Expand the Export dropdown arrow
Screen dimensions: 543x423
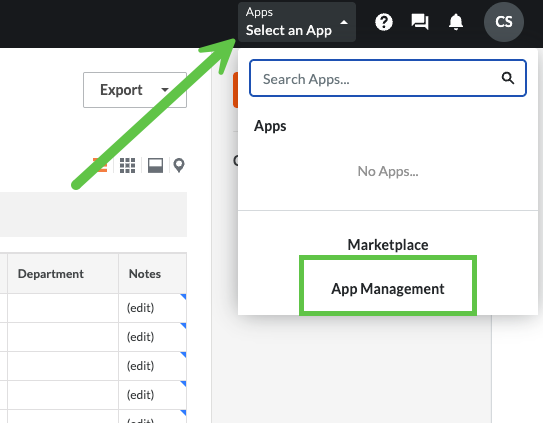click(x=165, y=90)
